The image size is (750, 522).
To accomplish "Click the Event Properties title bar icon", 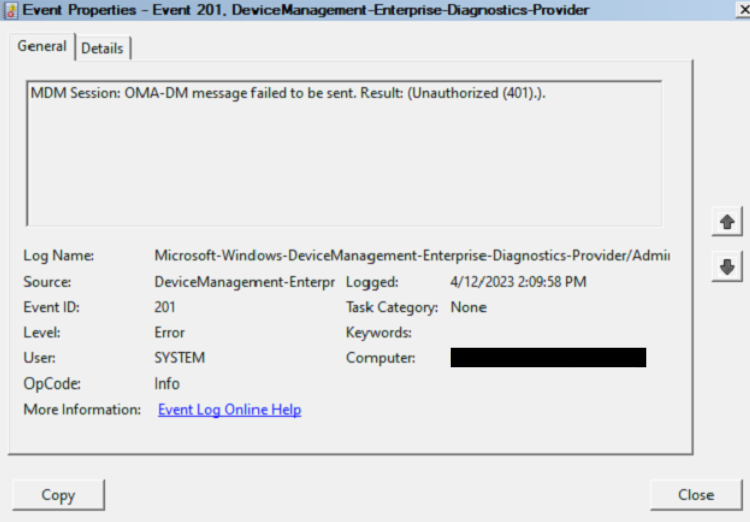I will tap(11, 10).
